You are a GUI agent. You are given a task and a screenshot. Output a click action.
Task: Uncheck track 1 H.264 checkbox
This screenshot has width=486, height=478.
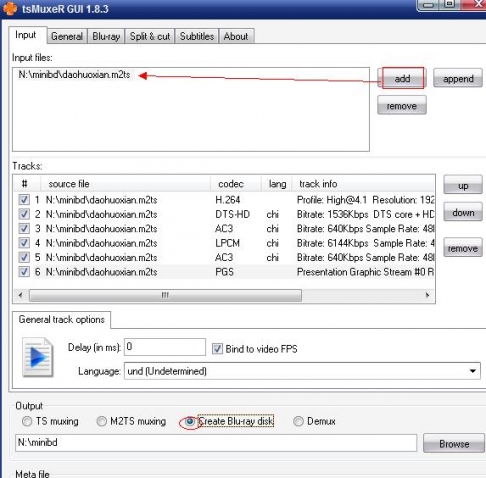click(24, 200)
